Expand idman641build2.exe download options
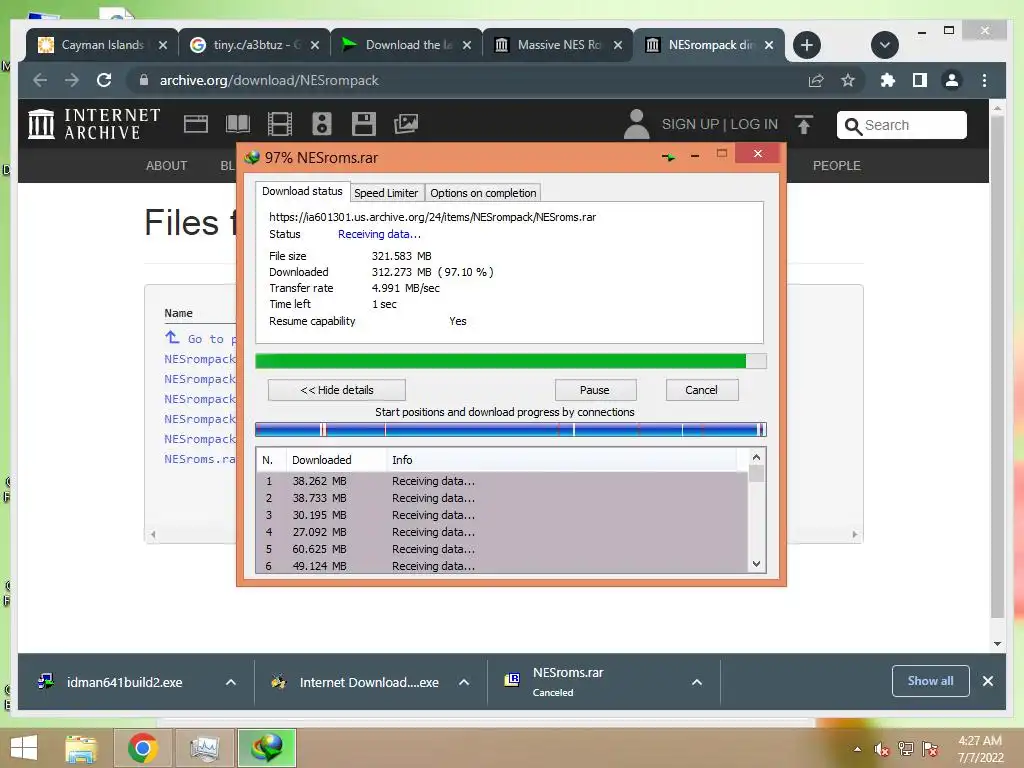Viewport: 1024px width, 768px height. coord(231,682)
